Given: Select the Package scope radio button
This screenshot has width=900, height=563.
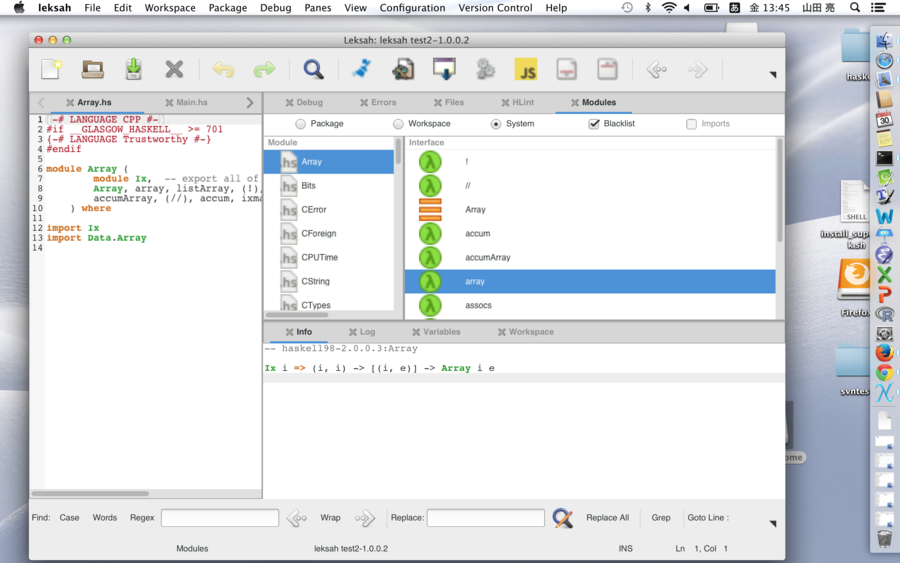Looking at the screenshot, I should coord(300,123).
